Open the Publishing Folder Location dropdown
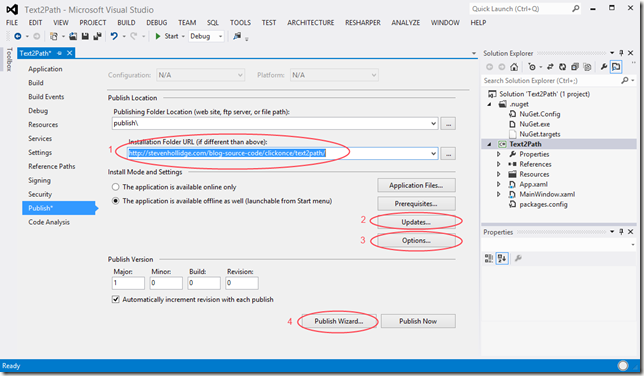The image size is (644, 376). coord(434,123)
